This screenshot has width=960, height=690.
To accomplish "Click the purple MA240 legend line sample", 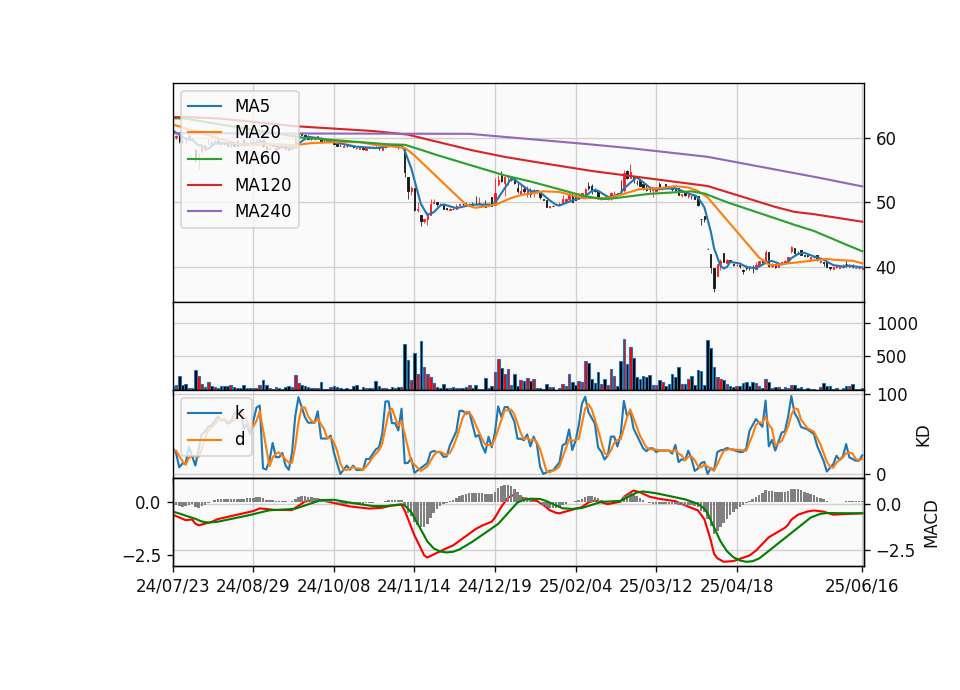I will [x=204, y=212].
